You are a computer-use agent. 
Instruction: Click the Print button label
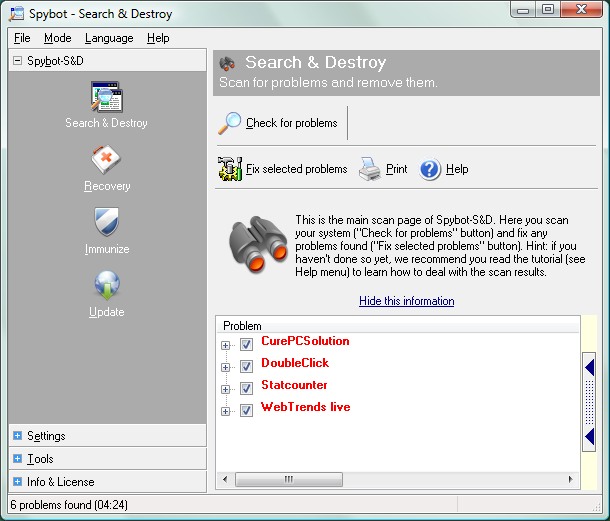pyautogui.click(x=396, y=169)
